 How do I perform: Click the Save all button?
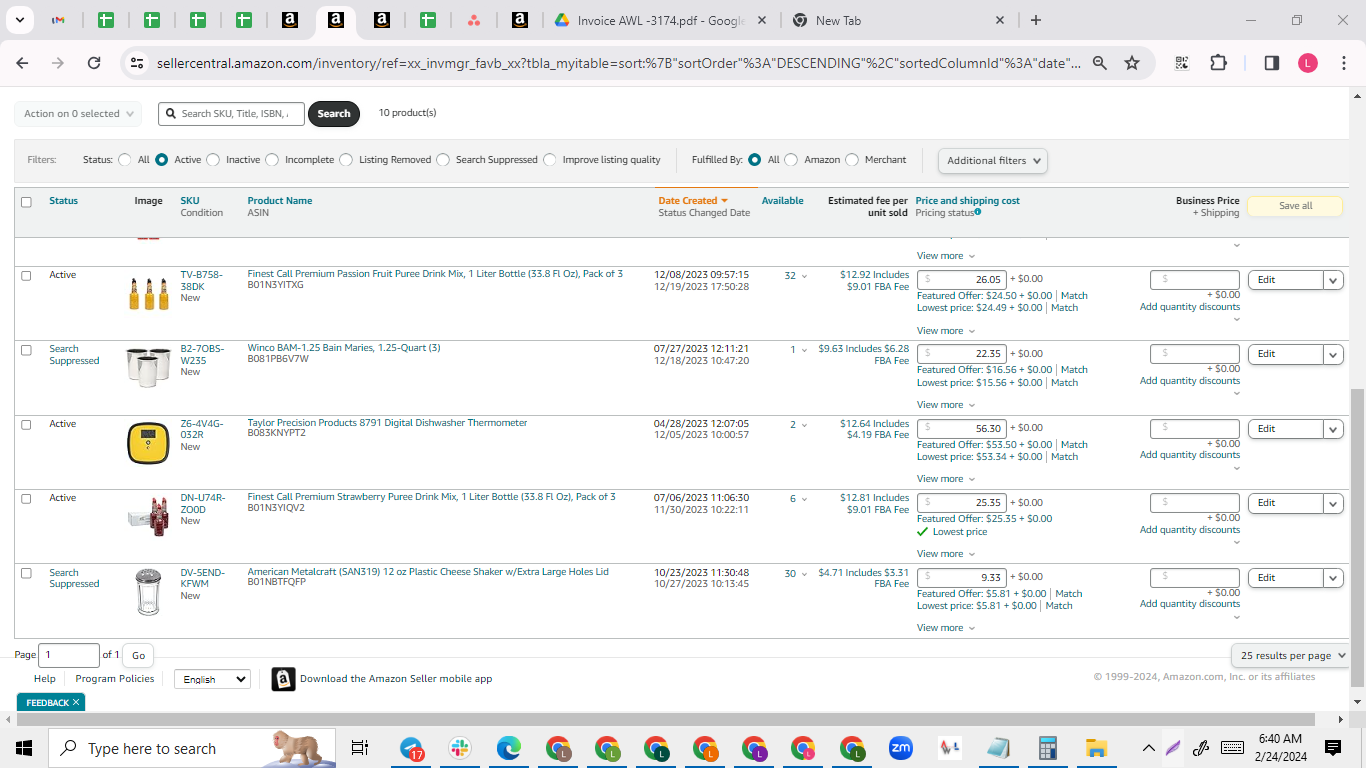tap(1295, 206)
